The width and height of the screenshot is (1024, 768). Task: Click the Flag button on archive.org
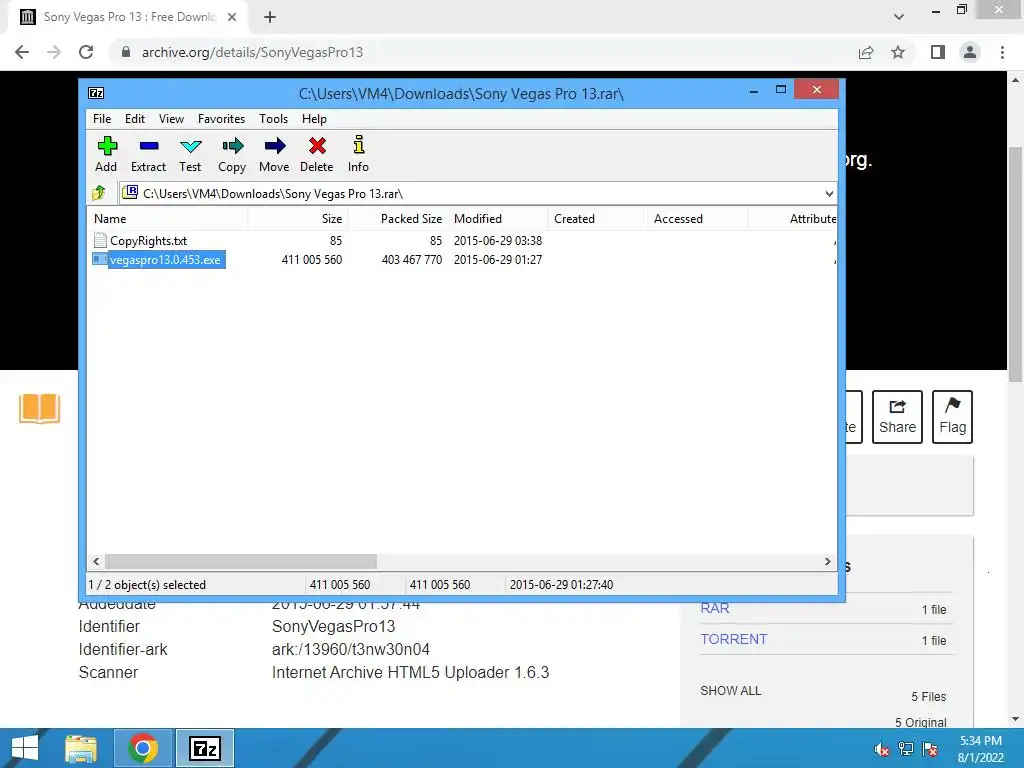click(952, 417)
